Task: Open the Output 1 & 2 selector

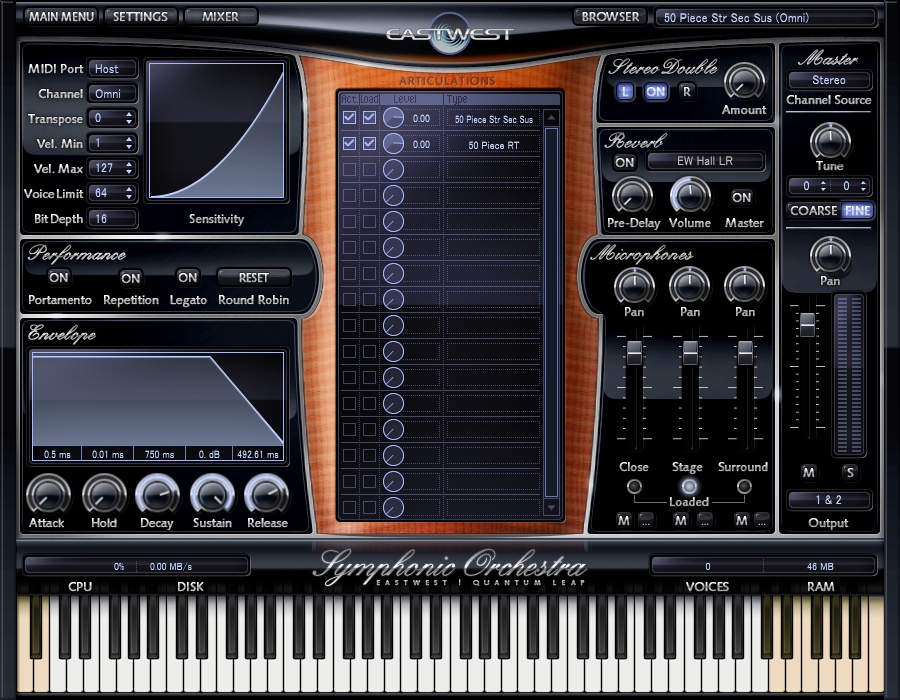Action: click(829, 500)
